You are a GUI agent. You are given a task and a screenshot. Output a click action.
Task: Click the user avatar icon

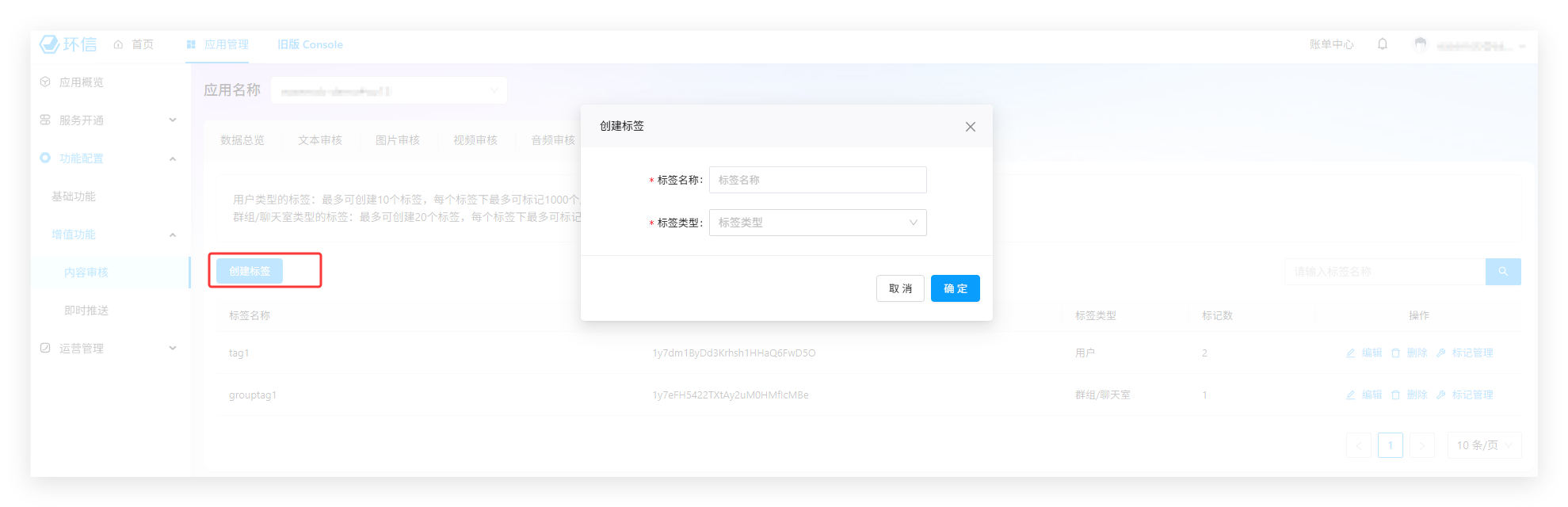(1421, 44)
